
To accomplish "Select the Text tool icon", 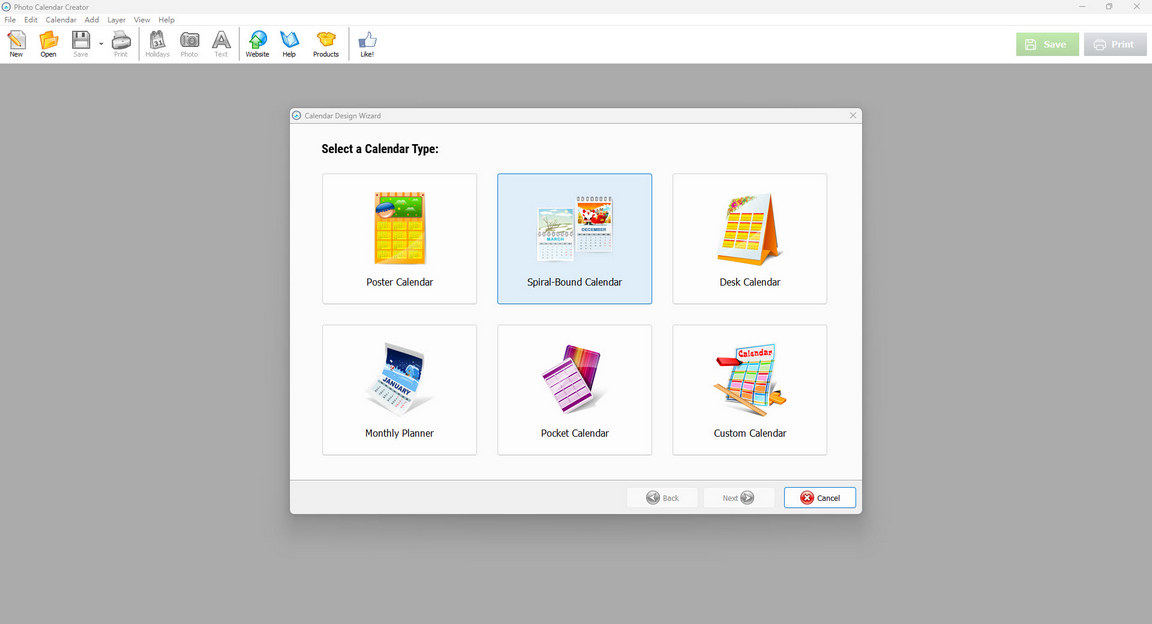I will click(221, 44).
